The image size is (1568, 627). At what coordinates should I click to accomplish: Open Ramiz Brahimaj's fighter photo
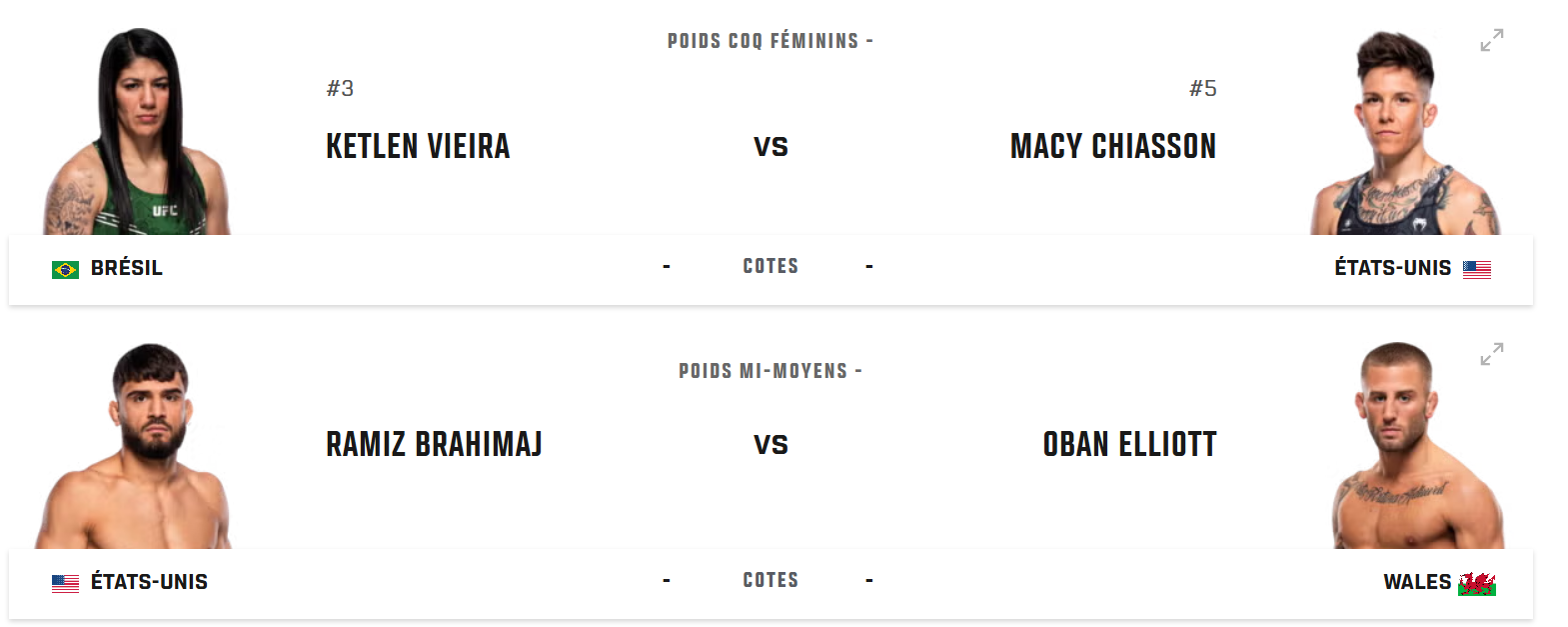pos(134,446)
